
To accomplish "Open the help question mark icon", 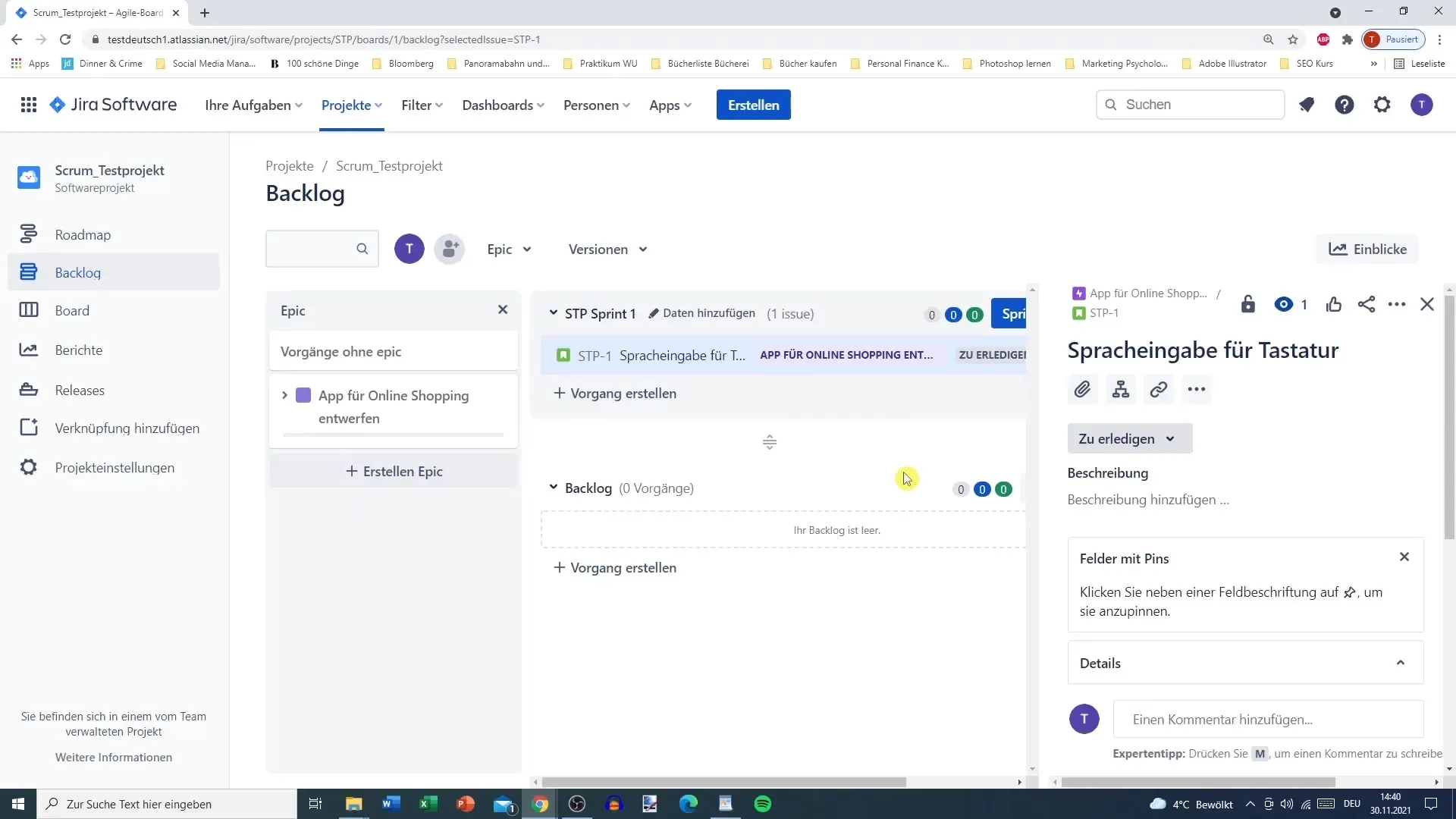I will 1345,105.
